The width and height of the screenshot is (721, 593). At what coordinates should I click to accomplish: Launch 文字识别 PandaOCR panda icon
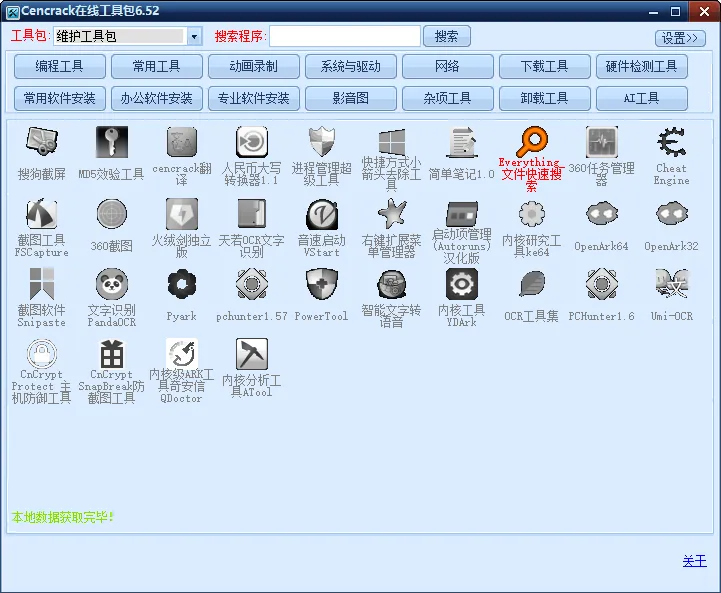pos(112,284)
